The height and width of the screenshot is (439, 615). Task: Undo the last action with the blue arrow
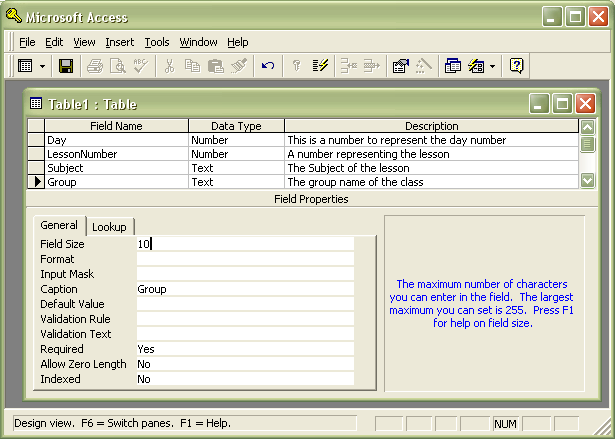click(x=267, y=66)
